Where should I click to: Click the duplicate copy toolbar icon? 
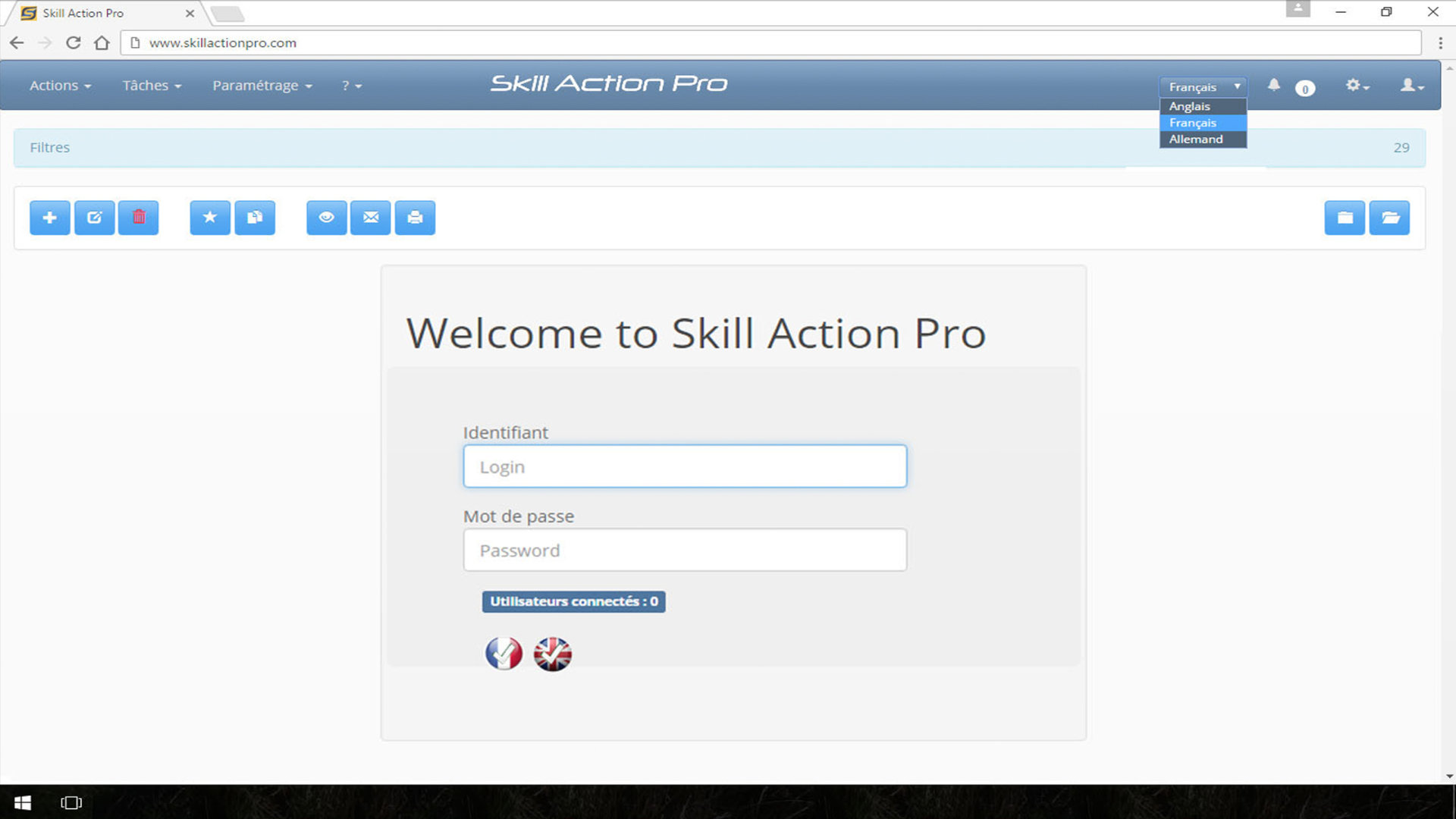coord(255,218)
